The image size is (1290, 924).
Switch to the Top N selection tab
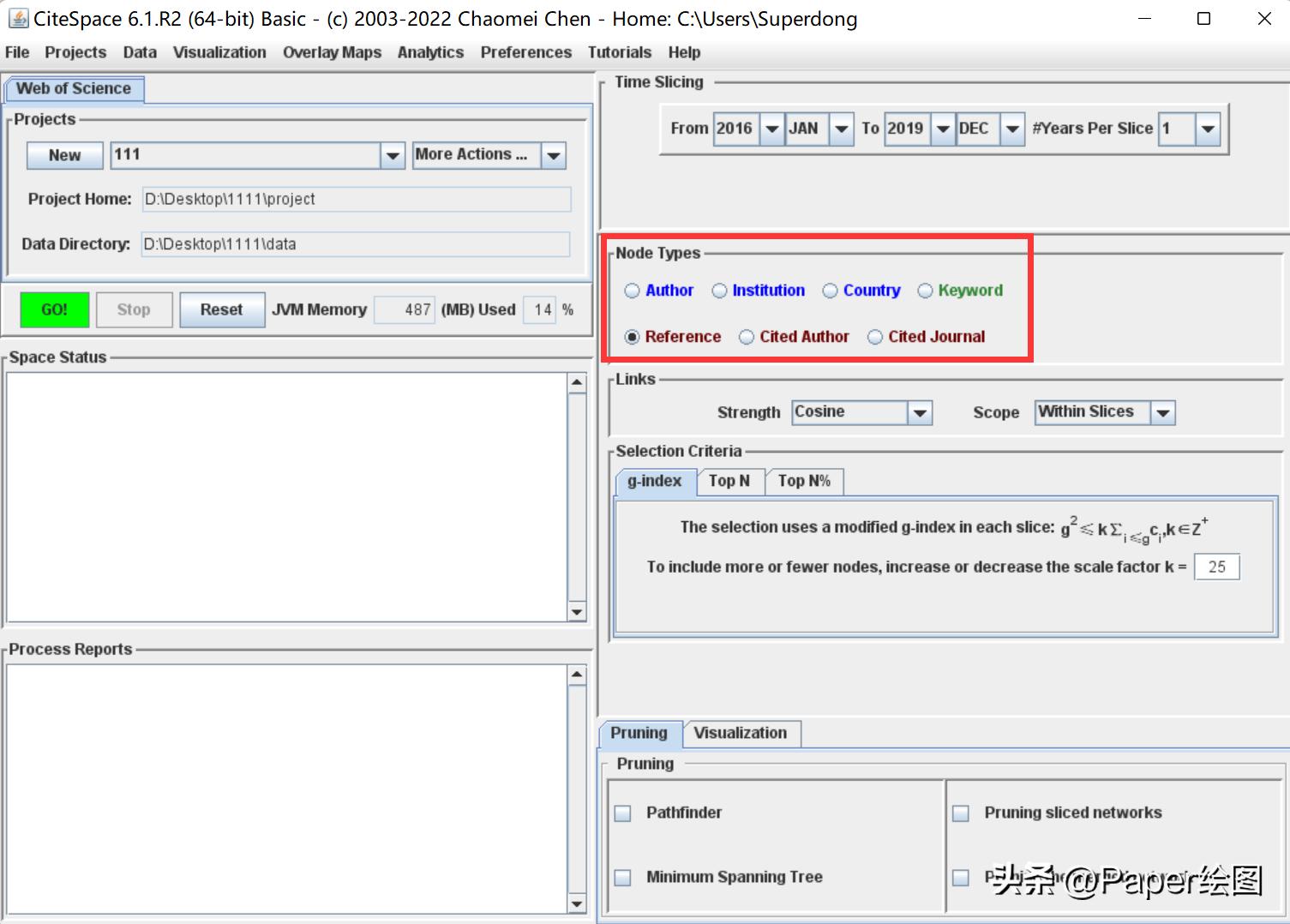[x=729, y=481]
